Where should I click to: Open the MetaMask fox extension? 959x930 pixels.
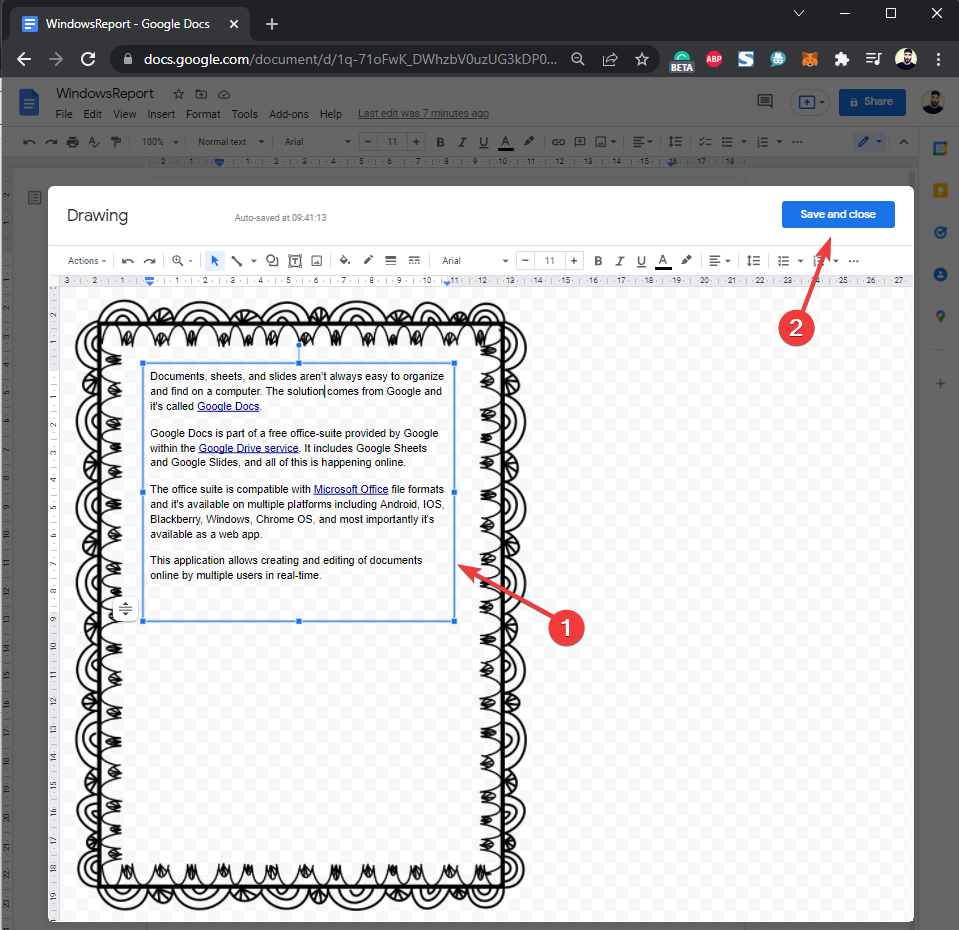click(x=810, y=59)
